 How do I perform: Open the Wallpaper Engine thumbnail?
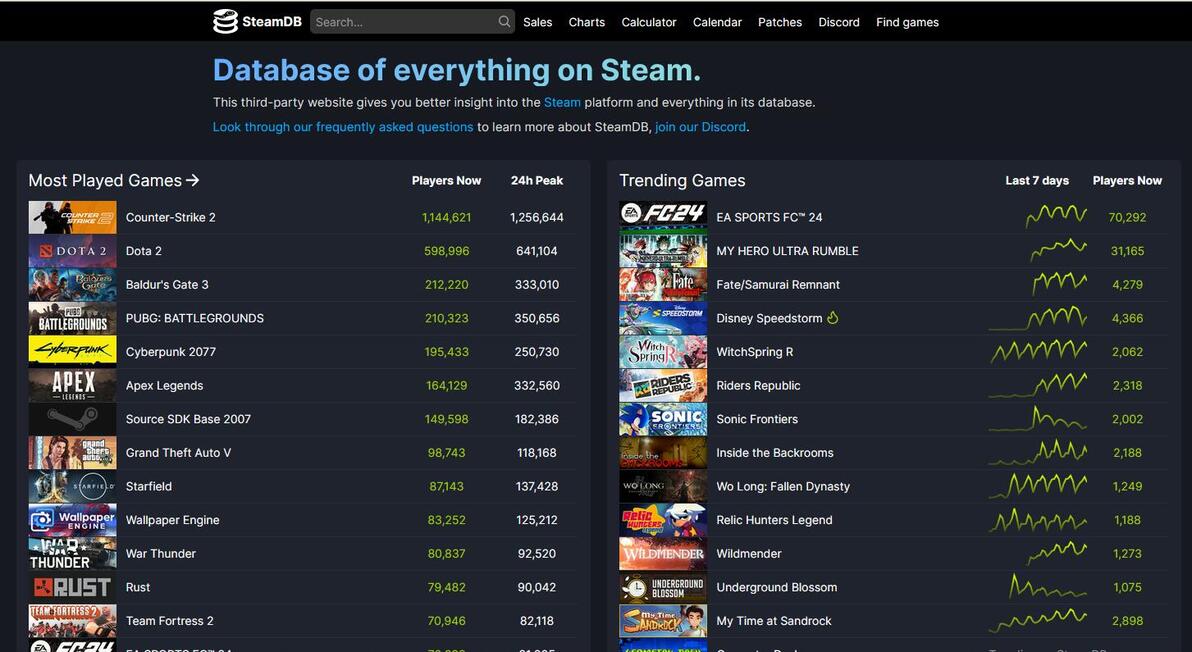click(x=72, y=520)
